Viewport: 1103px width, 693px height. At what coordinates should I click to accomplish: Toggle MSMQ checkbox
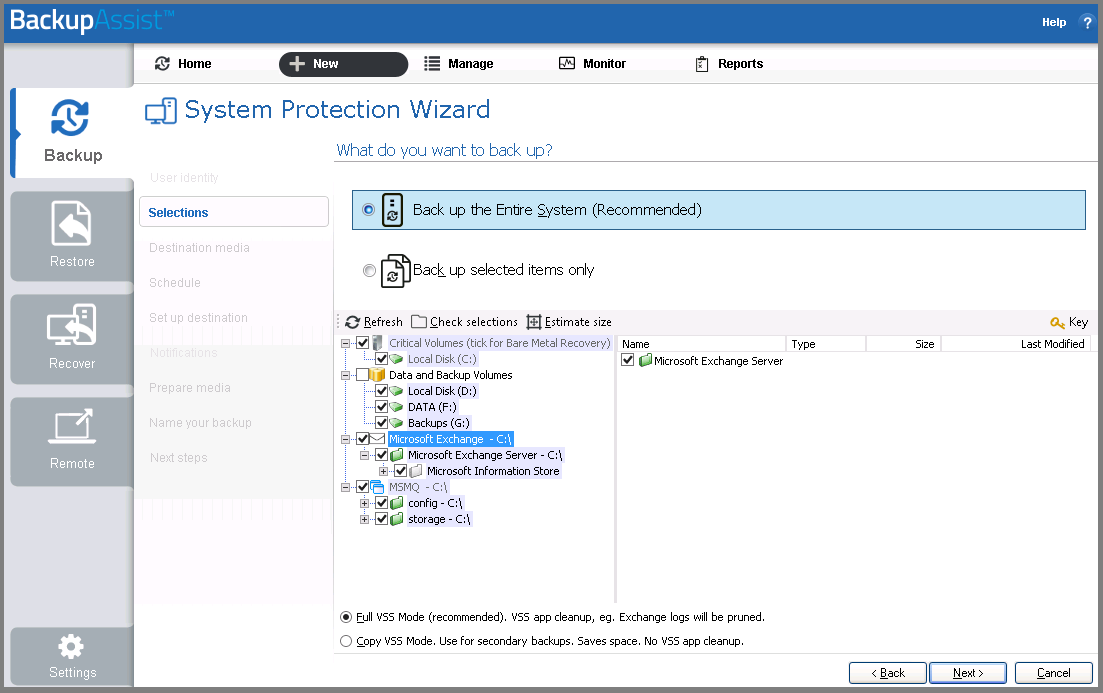(363, 487)
